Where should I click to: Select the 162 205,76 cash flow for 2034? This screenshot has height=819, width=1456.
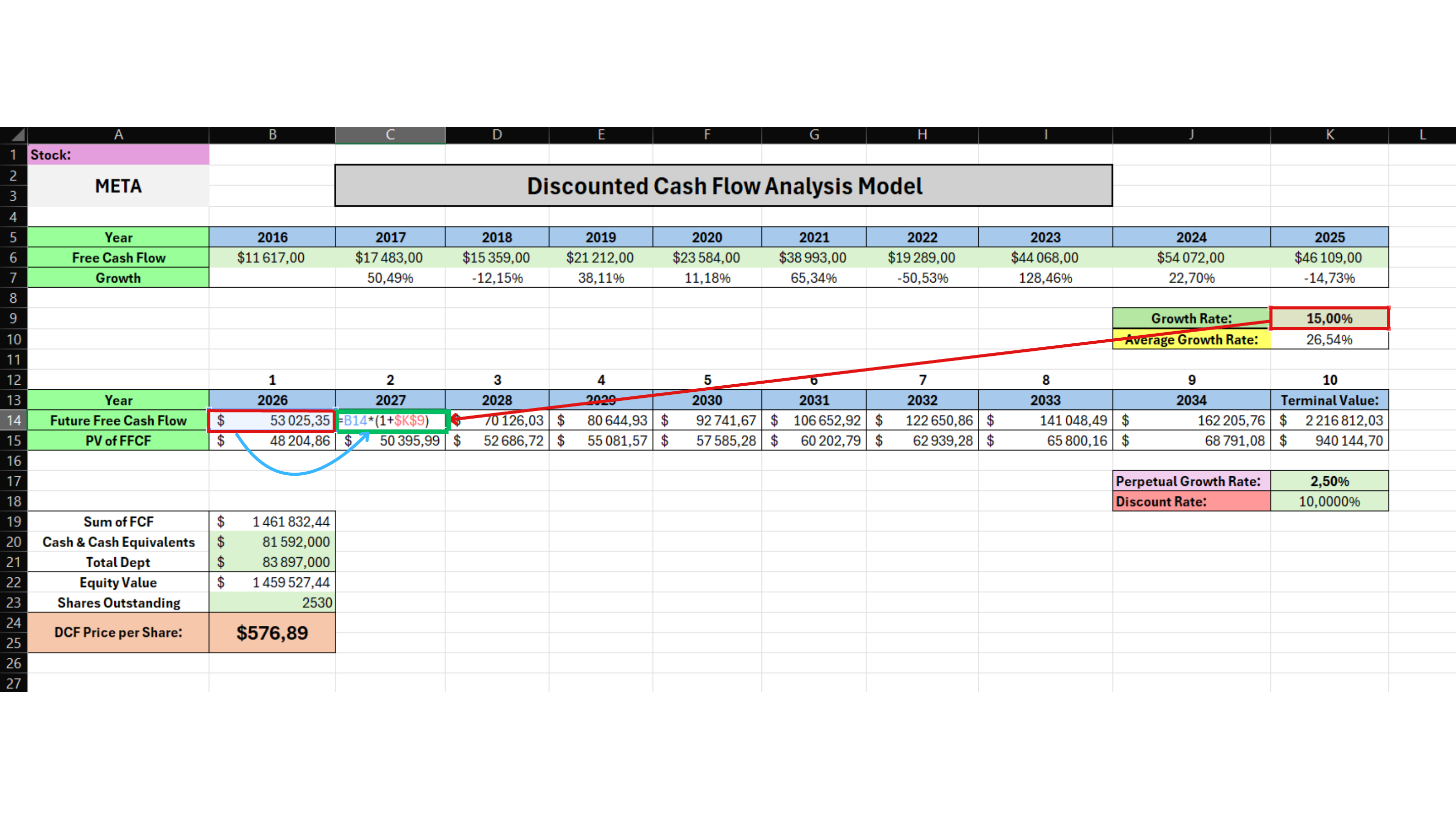1192,421
